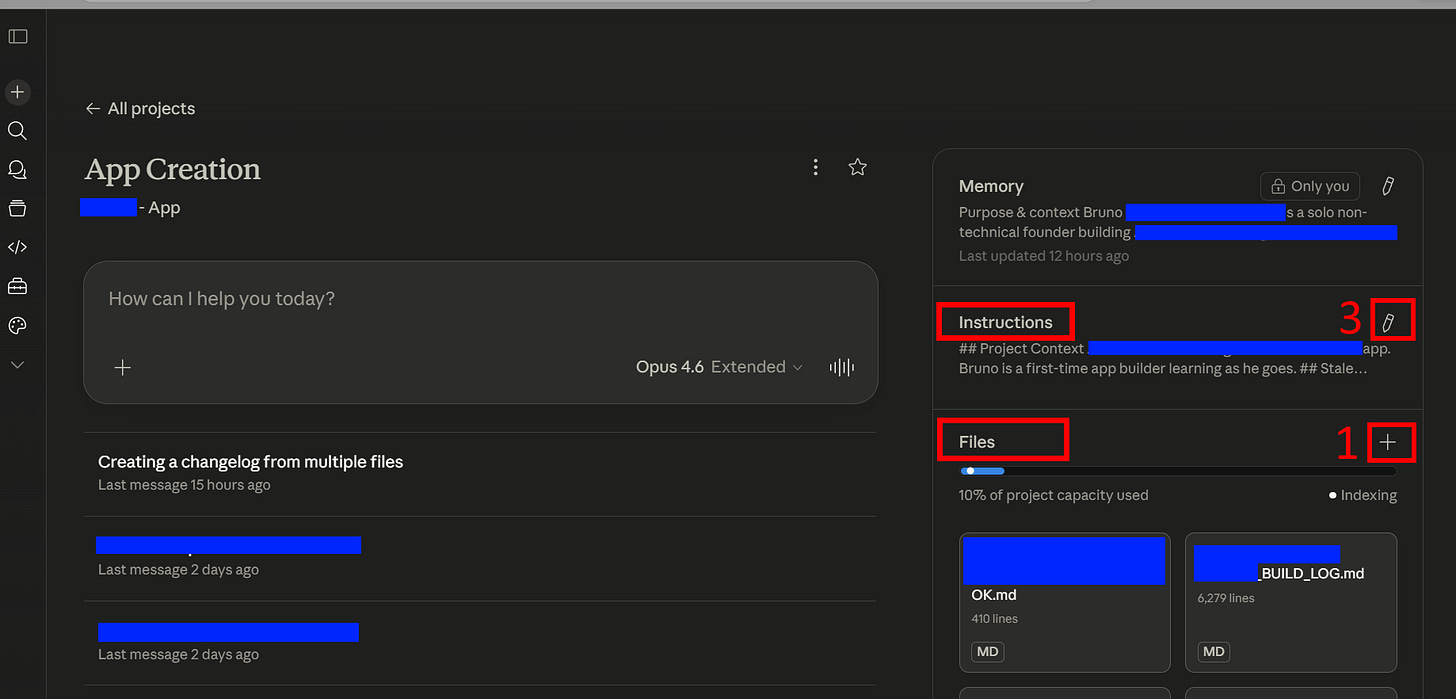Open chat 'Creating a changelog from multiple files'
Viewport: 1456px width, 699px height.
480,473
